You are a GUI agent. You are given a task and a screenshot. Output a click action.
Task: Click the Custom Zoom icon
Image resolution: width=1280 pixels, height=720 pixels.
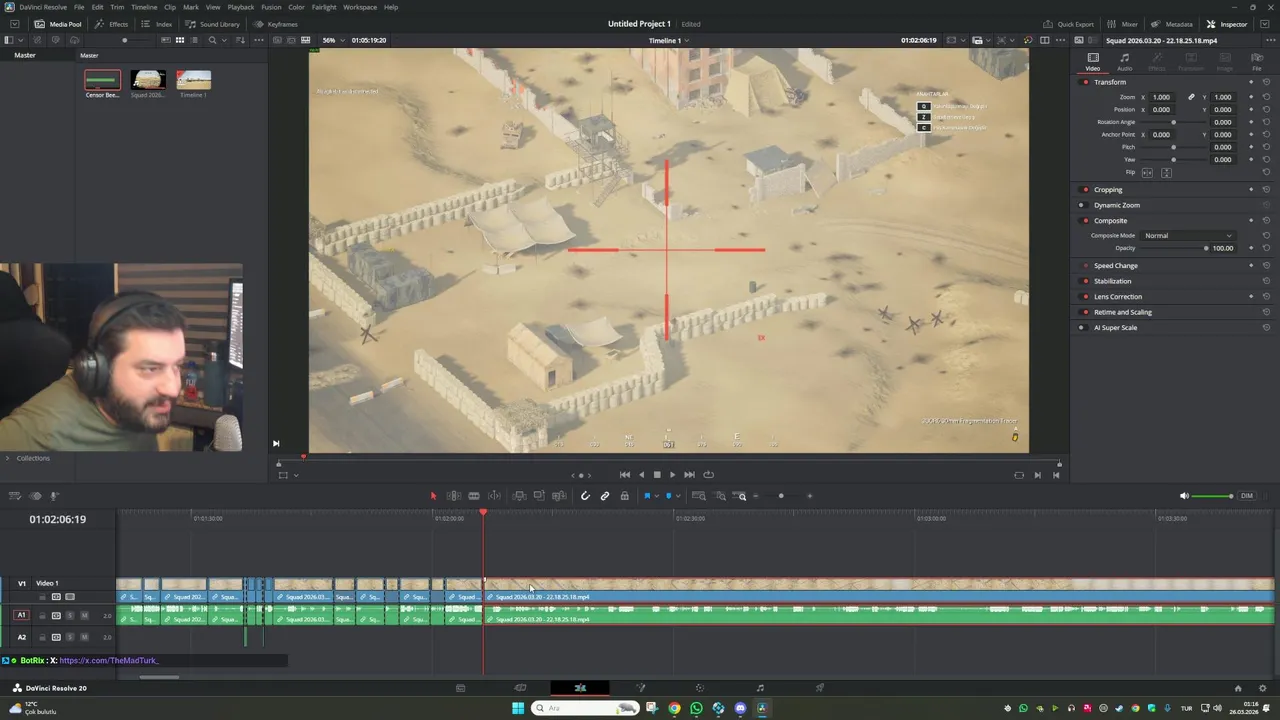pos(740,496)
